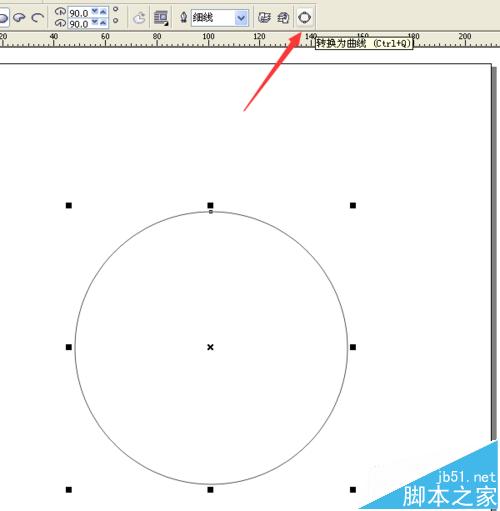Click the bottom-left selection handle of the circle

(69, 490)
